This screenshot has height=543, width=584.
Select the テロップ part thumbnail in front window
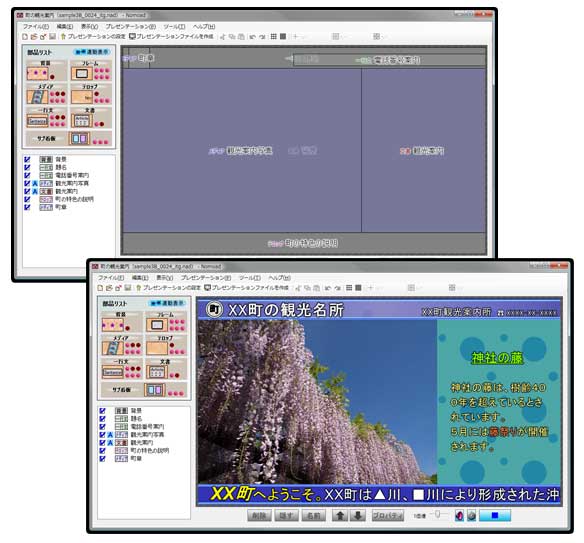pos(157,348)
